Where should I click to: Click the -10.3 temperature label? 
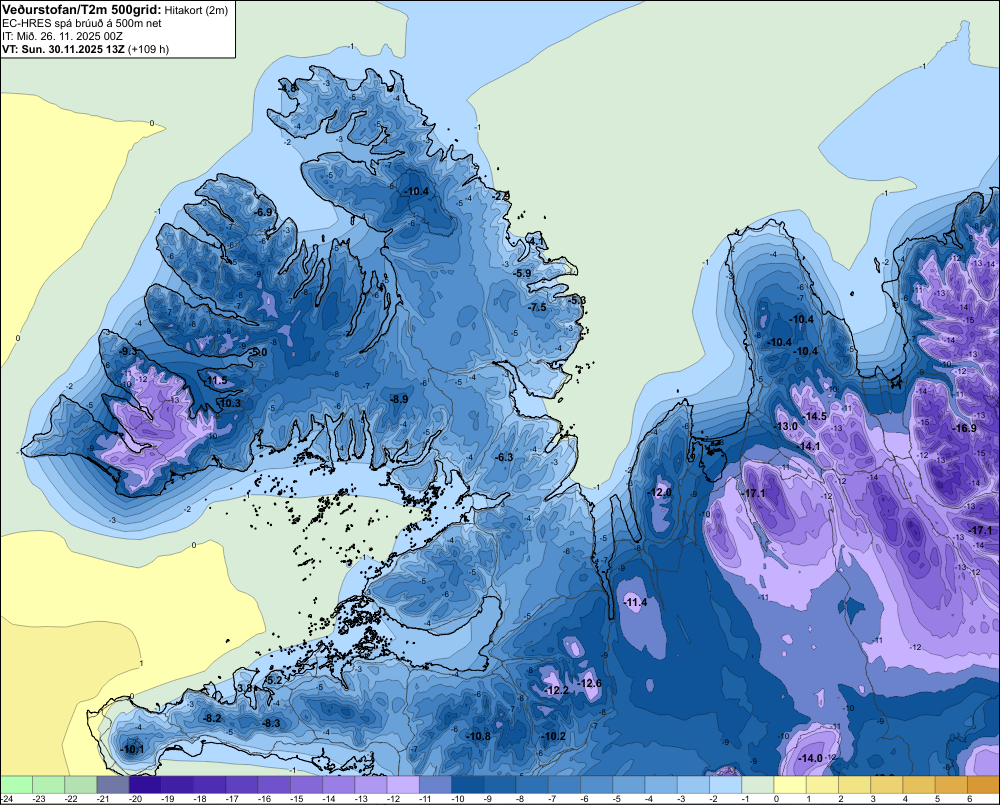[x=230, y=403]
